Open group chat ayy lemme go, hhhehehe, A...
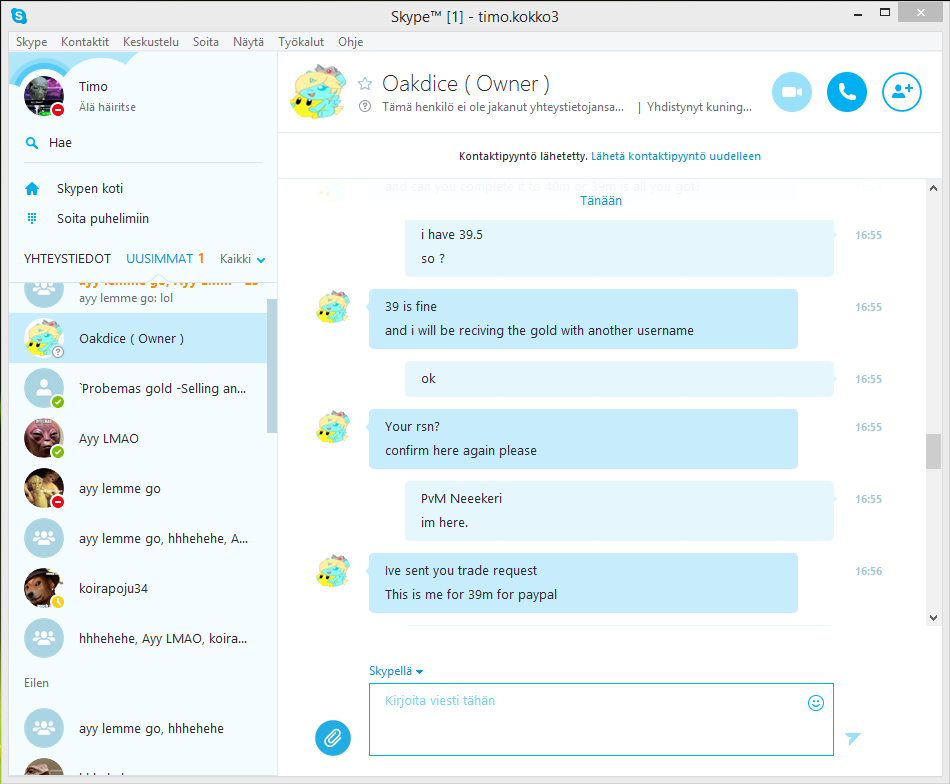Screen dimensions: 950x784 [138, 539]
